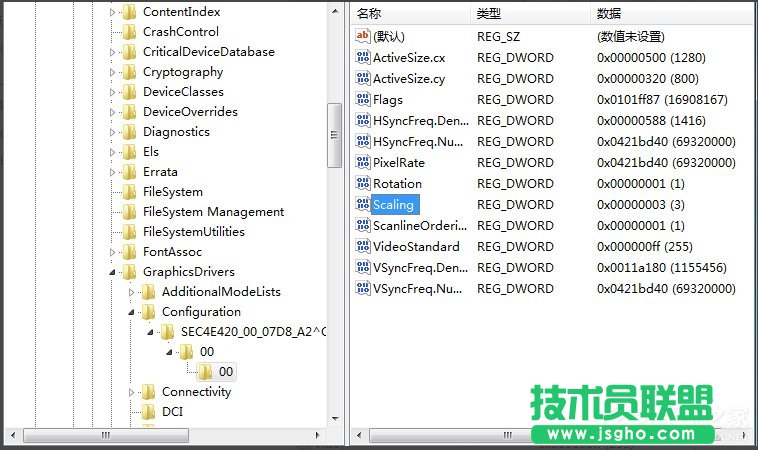
Task: Expand the Connectivity tree node
Action: pyautogui.click(x=131, y=392)
